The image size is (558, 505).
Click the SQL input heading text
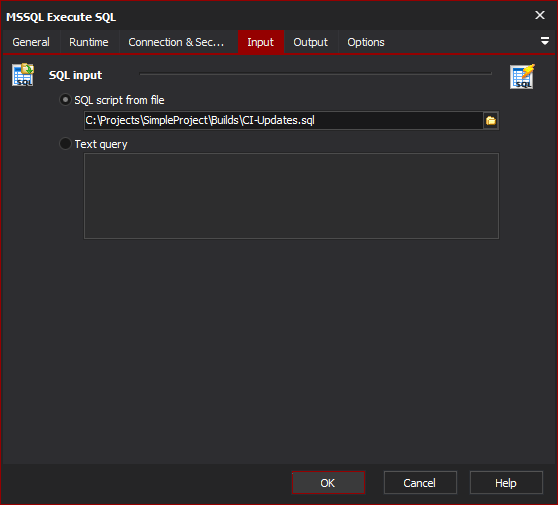click(75, 75)
